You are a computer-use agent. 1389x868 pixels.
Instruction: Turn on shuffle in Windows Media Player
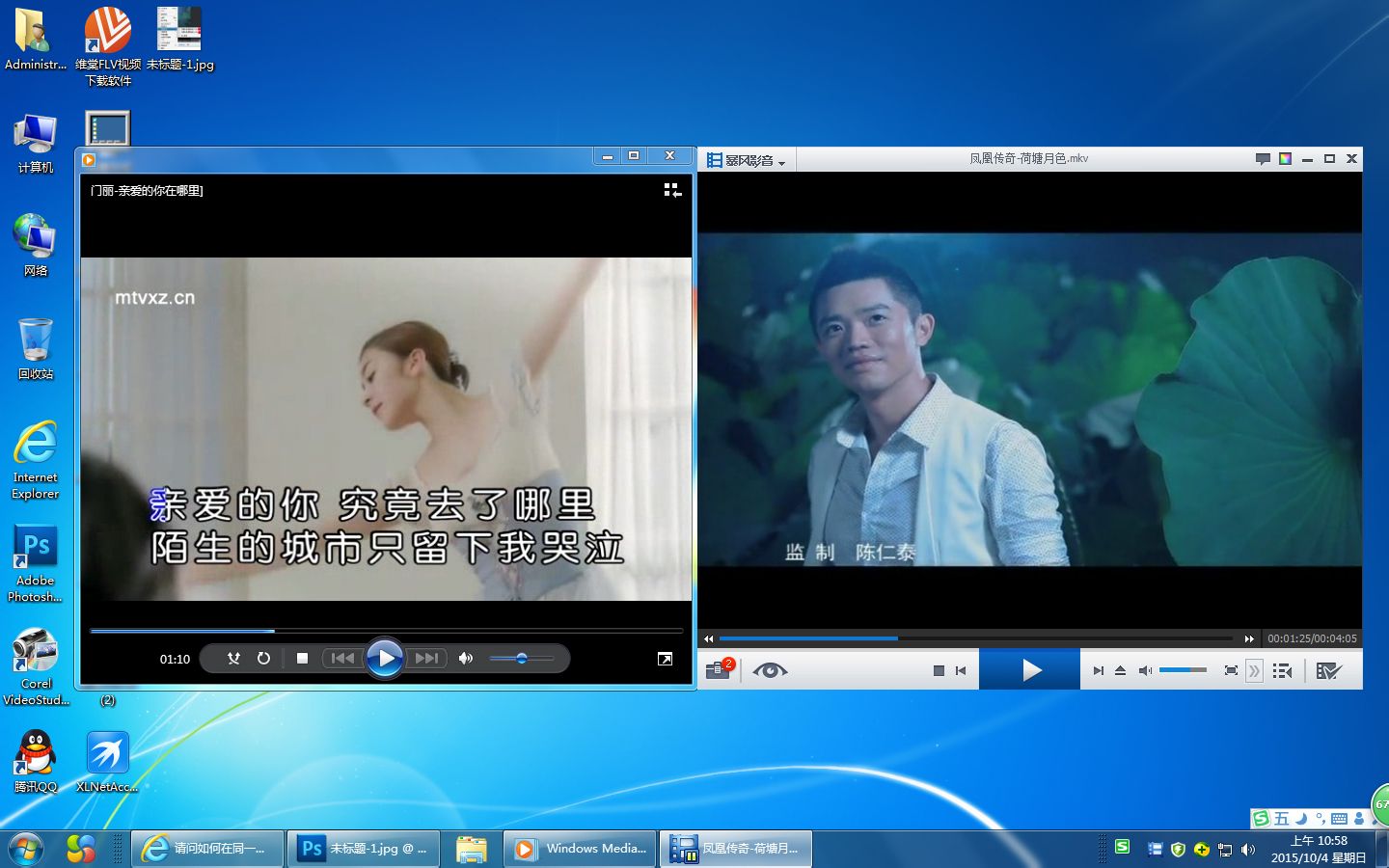tap(233, 659)
